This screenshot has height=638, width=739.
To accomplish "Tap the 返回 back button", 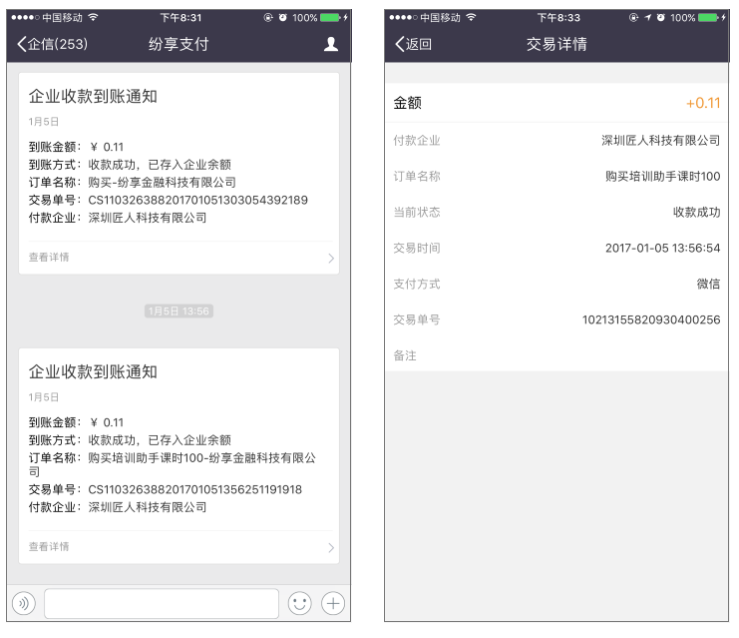I will coord(420,44).
